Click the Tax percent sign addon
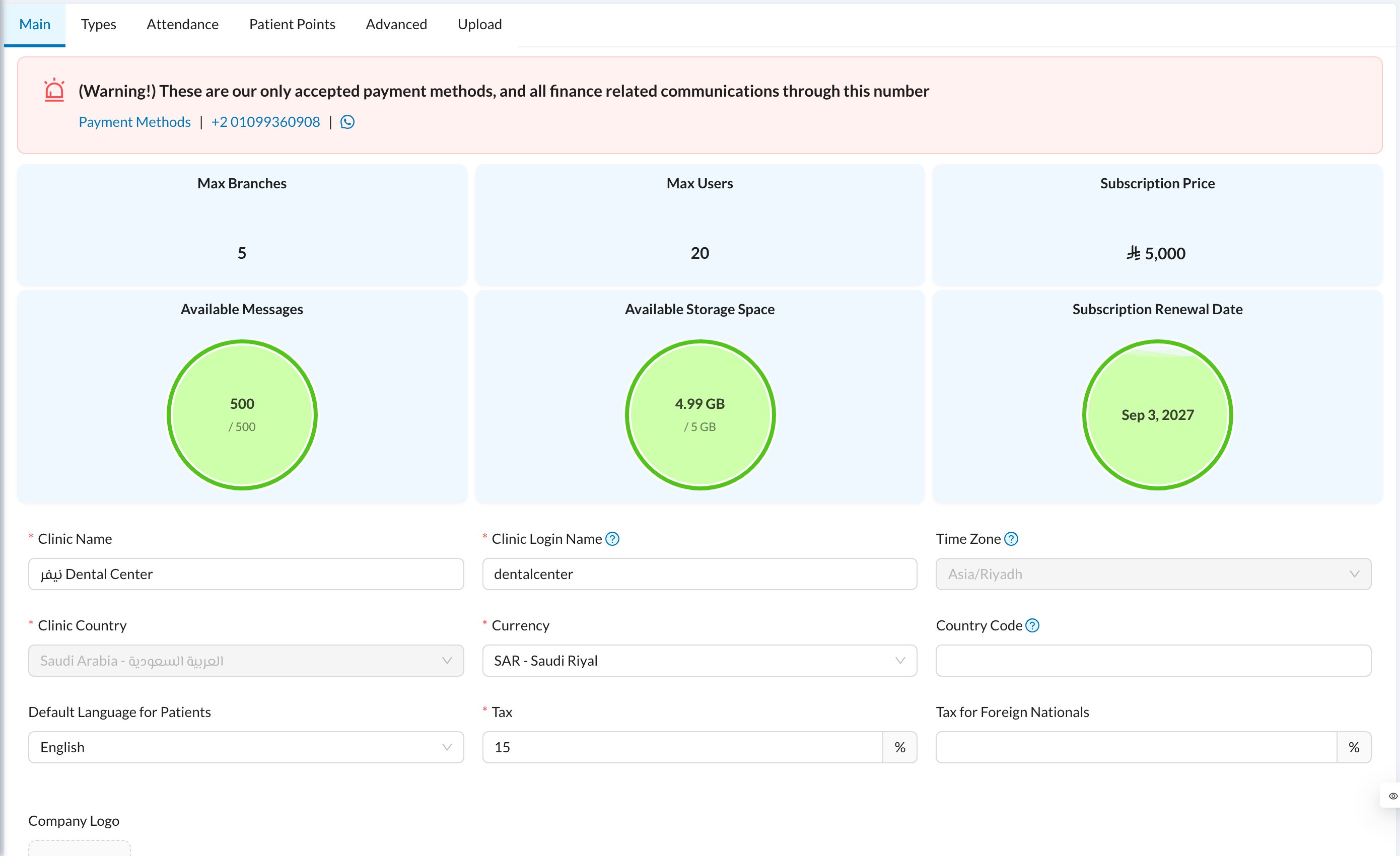The height and width of the screenshot is (856, 1400). [x=900, y=747]
